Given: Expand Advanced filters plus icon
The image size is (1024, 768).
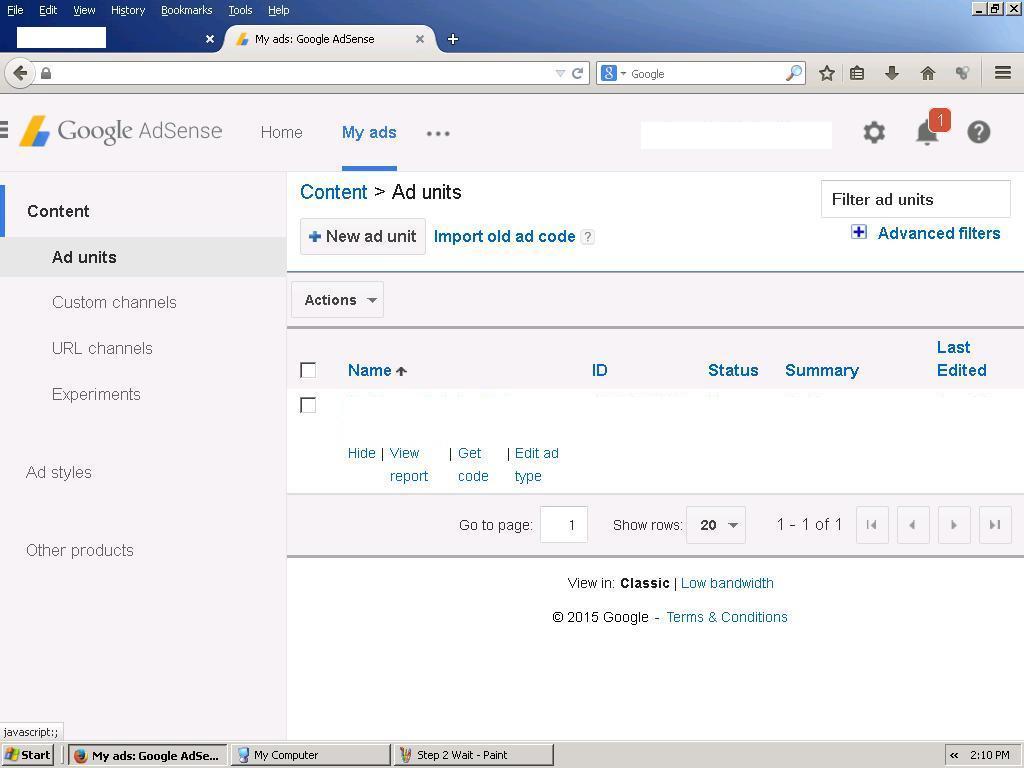Looking at the screenshot, I should coord(859,232).
